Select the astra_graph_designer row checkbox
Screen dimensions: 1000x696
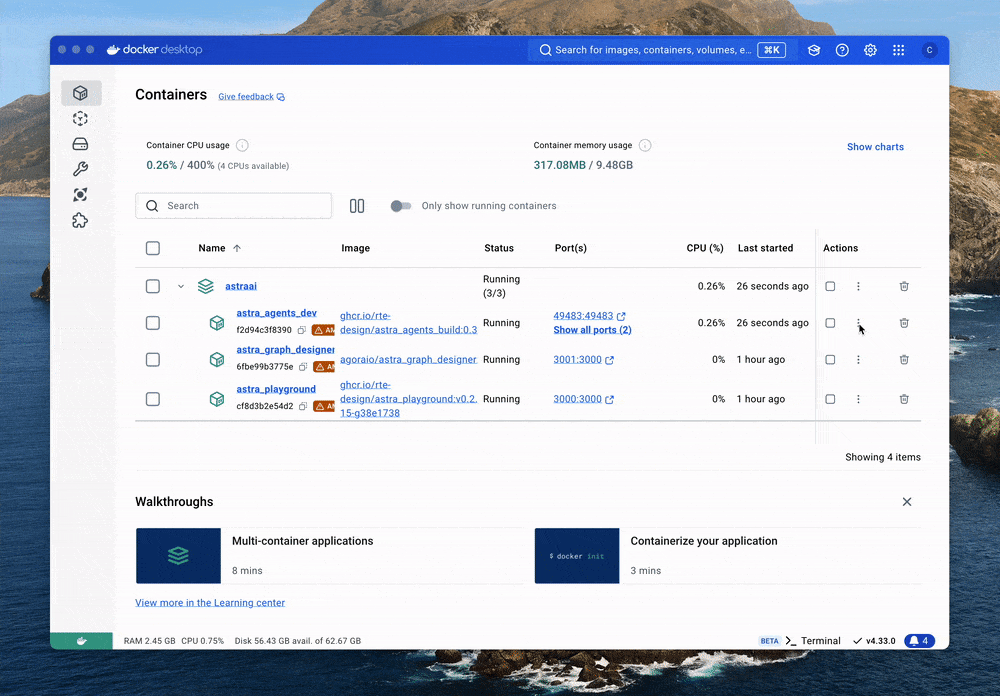(152, 360)
